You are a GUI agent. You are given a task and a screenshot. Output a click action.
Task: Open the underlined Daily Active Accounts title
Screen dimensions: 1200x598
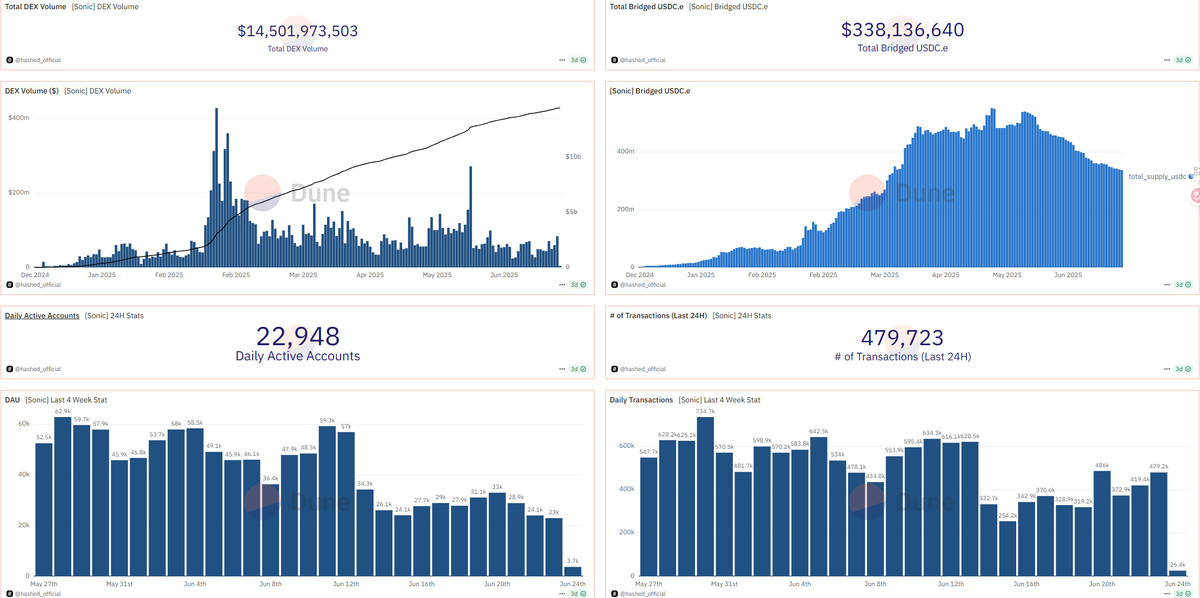42,315
